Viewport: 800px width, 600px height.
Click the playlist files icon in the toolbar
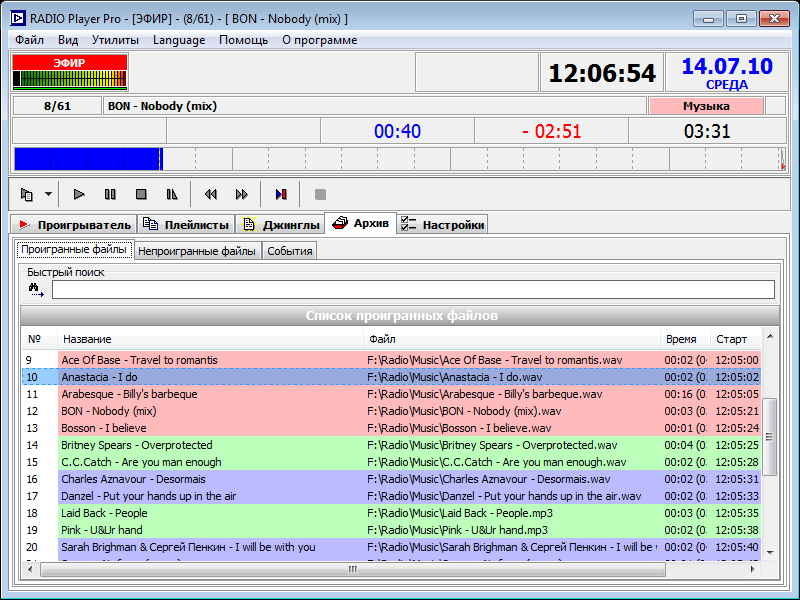click(x=27, y=194)
